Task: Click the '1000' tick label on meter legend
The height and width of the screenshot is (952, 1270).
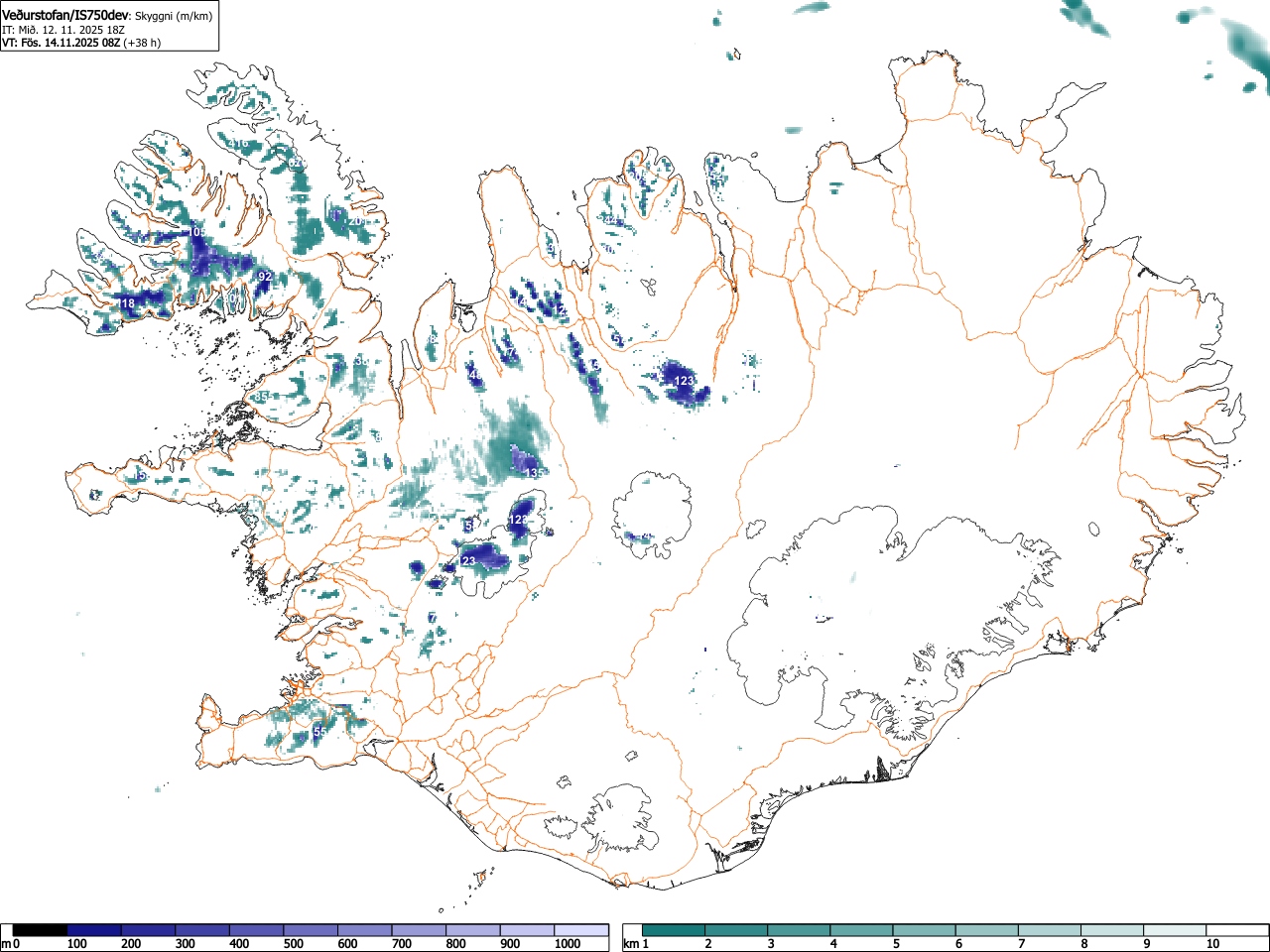Action: click(568, 944)
